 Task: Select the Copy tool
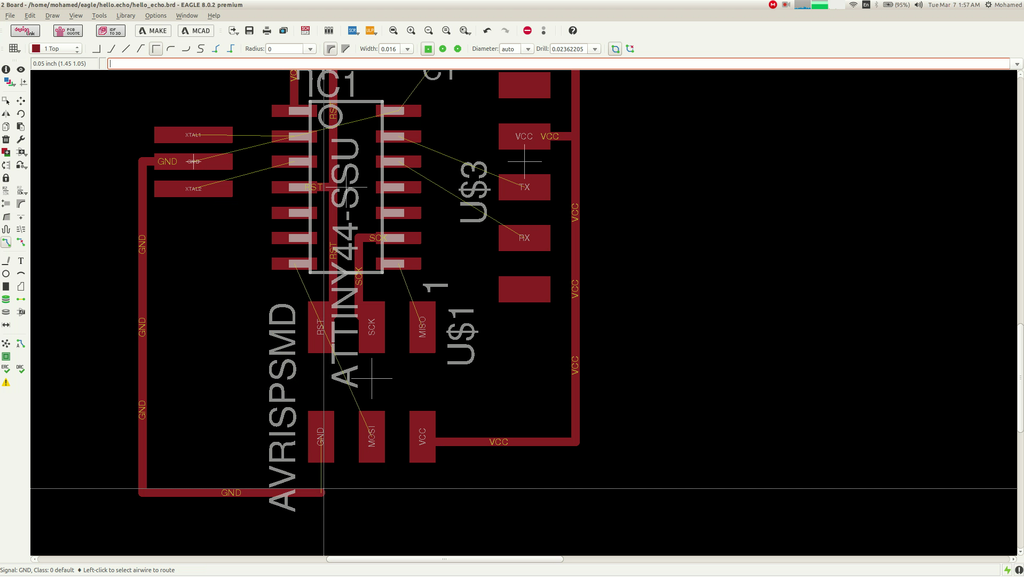tap(6, 127)
